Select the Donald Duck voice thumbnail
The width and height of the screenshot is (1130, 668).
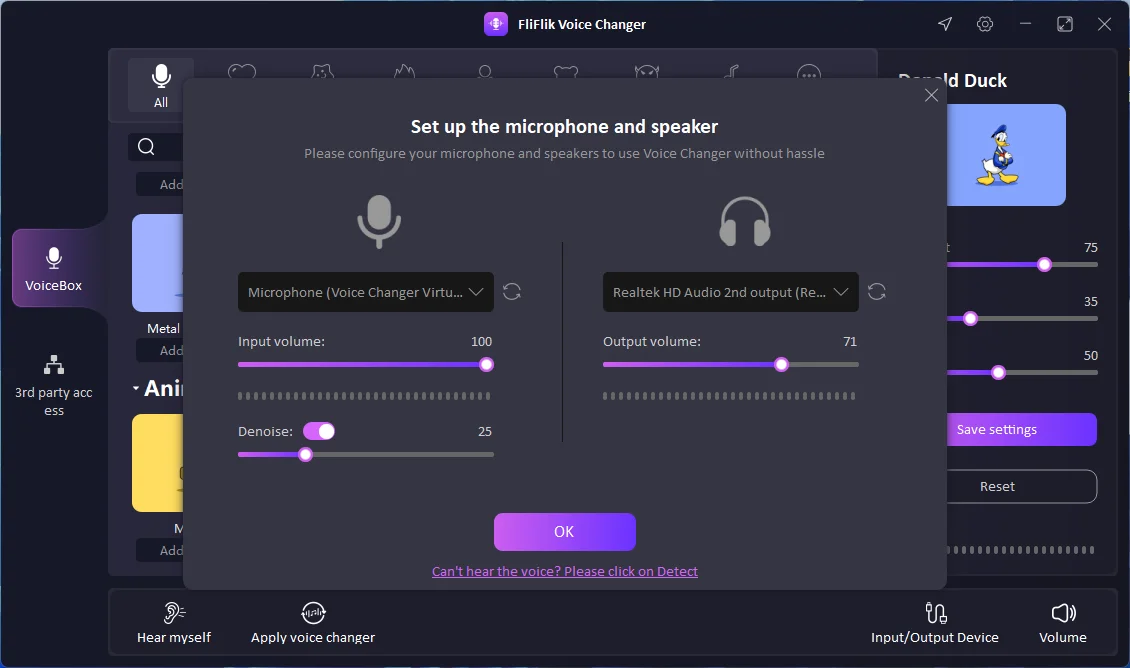[1006, 155]
